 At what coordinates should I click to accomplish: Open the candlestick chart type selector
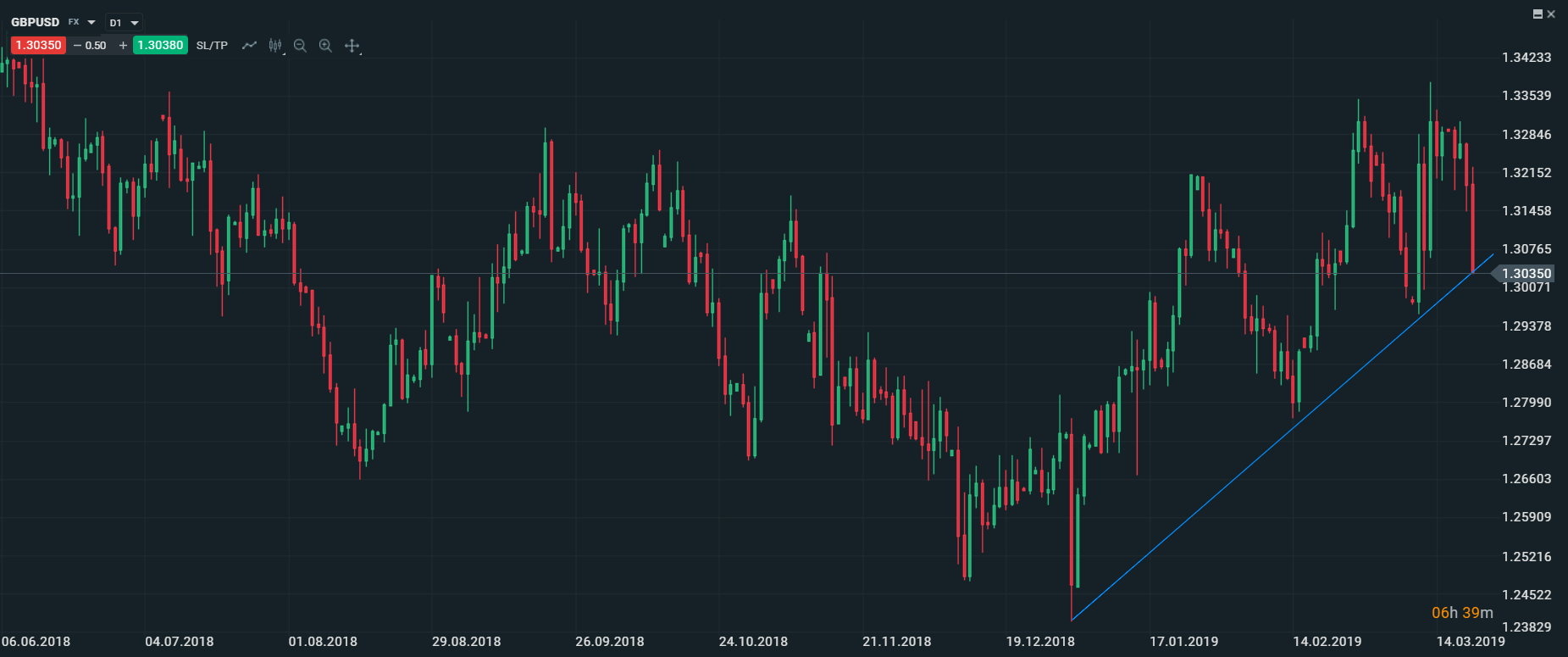(x=275, y=46)
